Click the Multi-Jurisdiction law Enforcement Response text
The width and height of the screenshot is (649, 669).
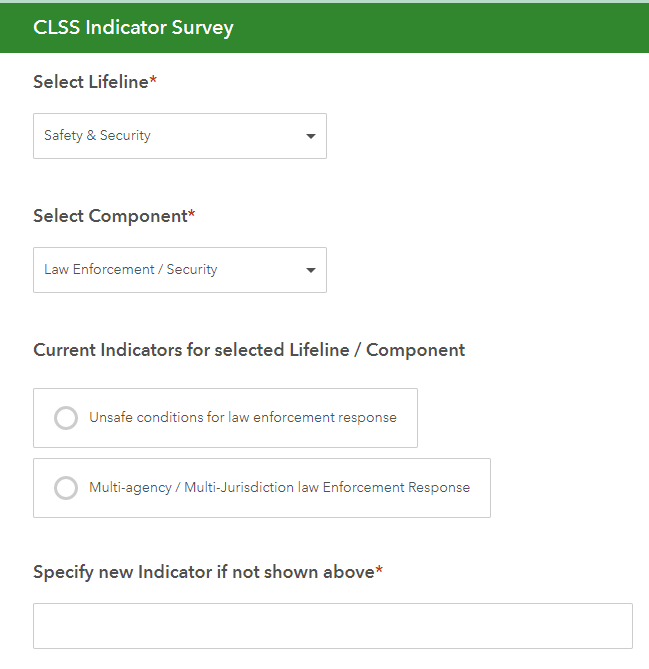[327, 487]
